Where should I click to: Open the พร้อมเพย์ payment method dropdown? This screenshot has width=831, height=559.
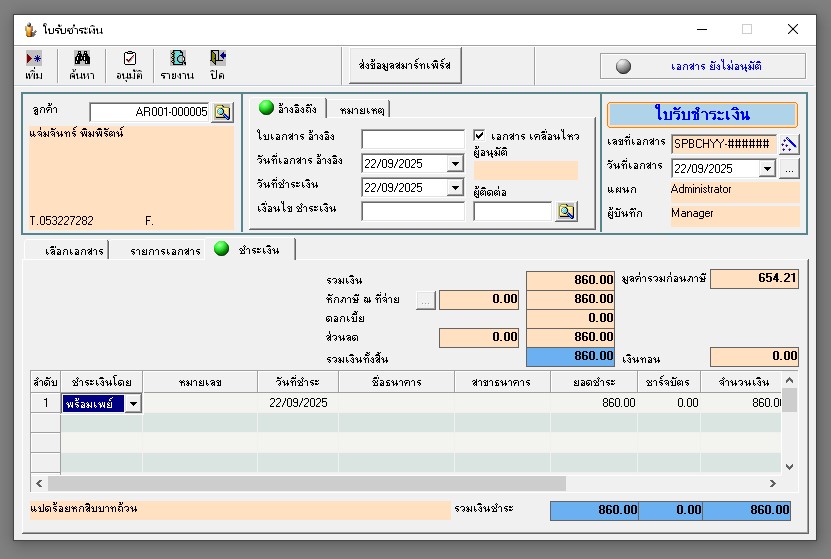coord(133,403)
